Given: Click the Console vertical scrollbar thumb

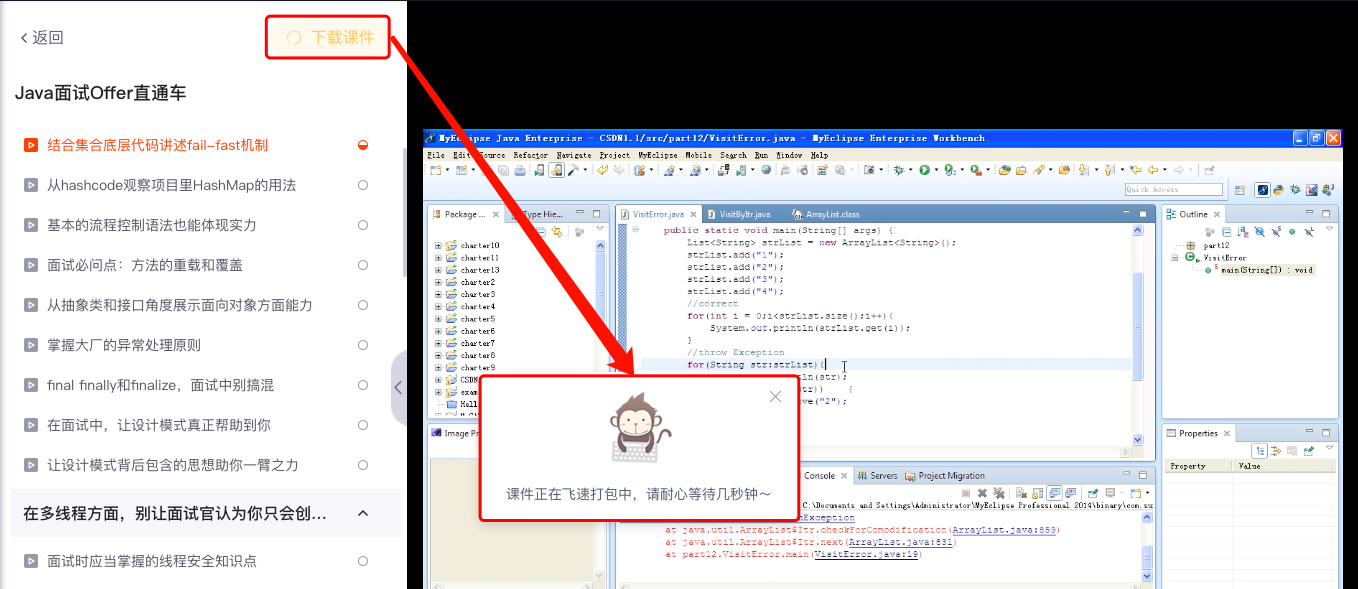Looking at the screenshot, I should pos(1147,555).
